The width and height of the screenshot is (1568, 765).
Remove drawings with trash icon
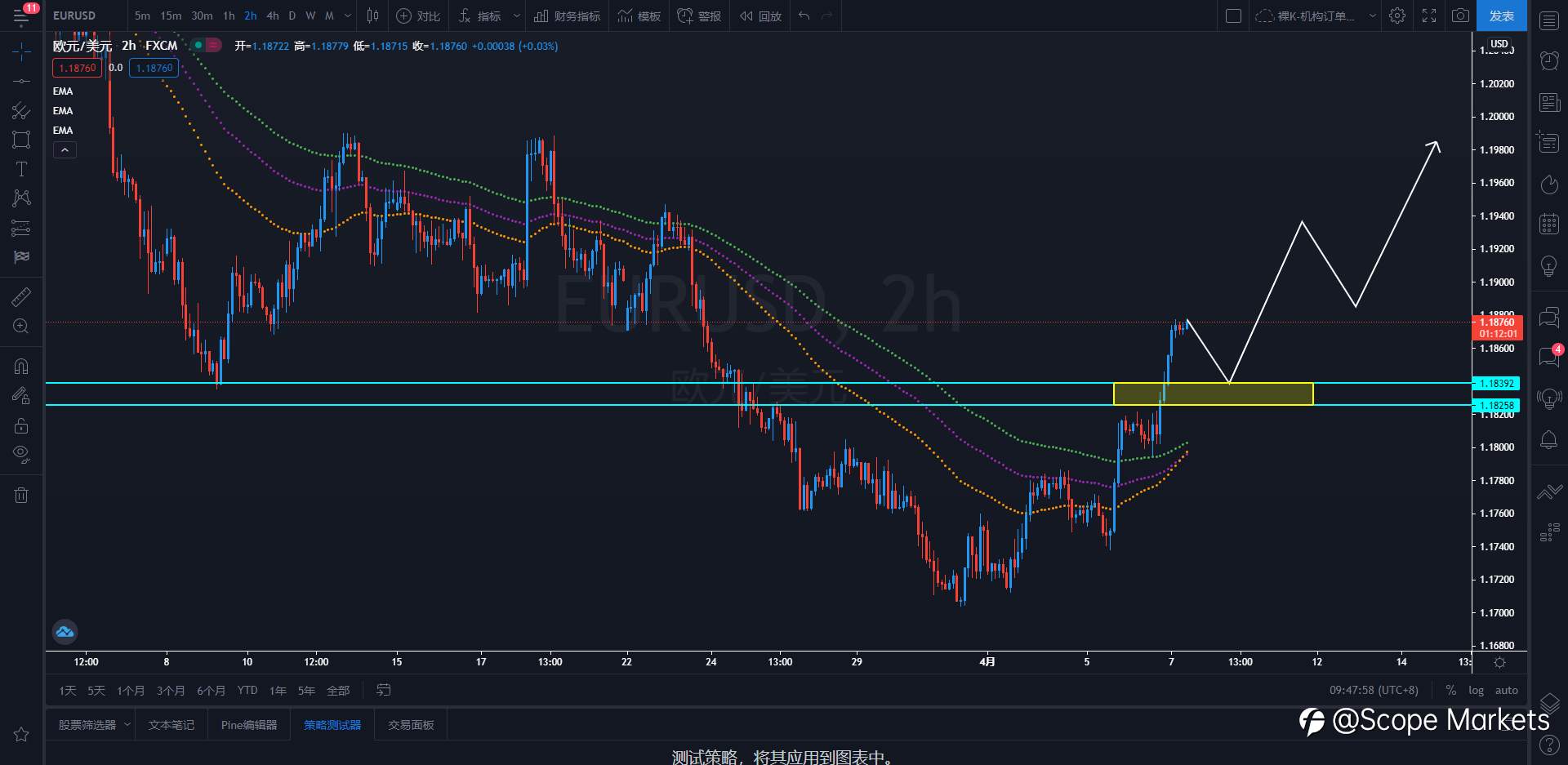click(x=21, y=495)
